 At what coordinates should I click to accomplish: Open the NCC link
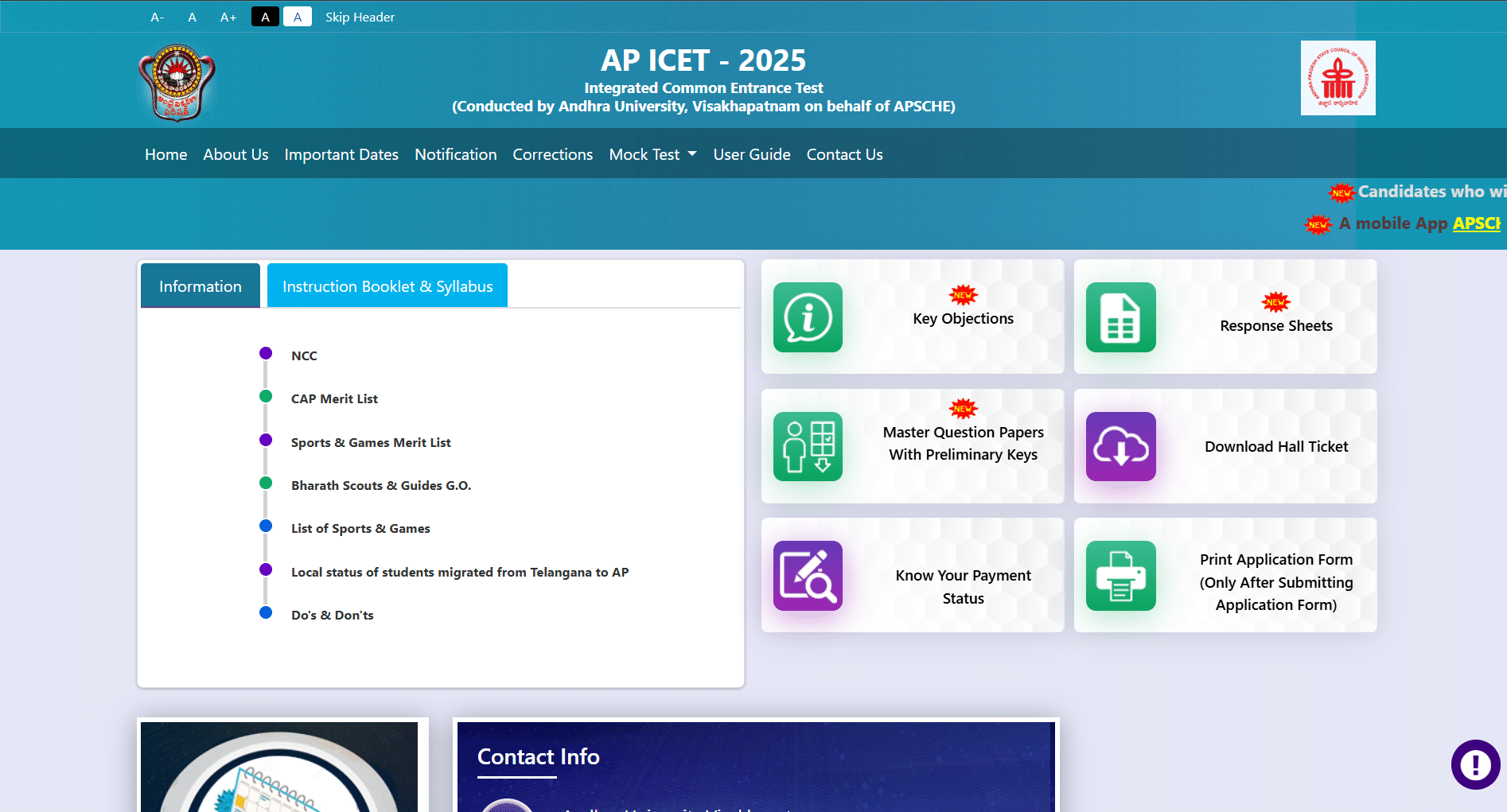coord(304,355)
